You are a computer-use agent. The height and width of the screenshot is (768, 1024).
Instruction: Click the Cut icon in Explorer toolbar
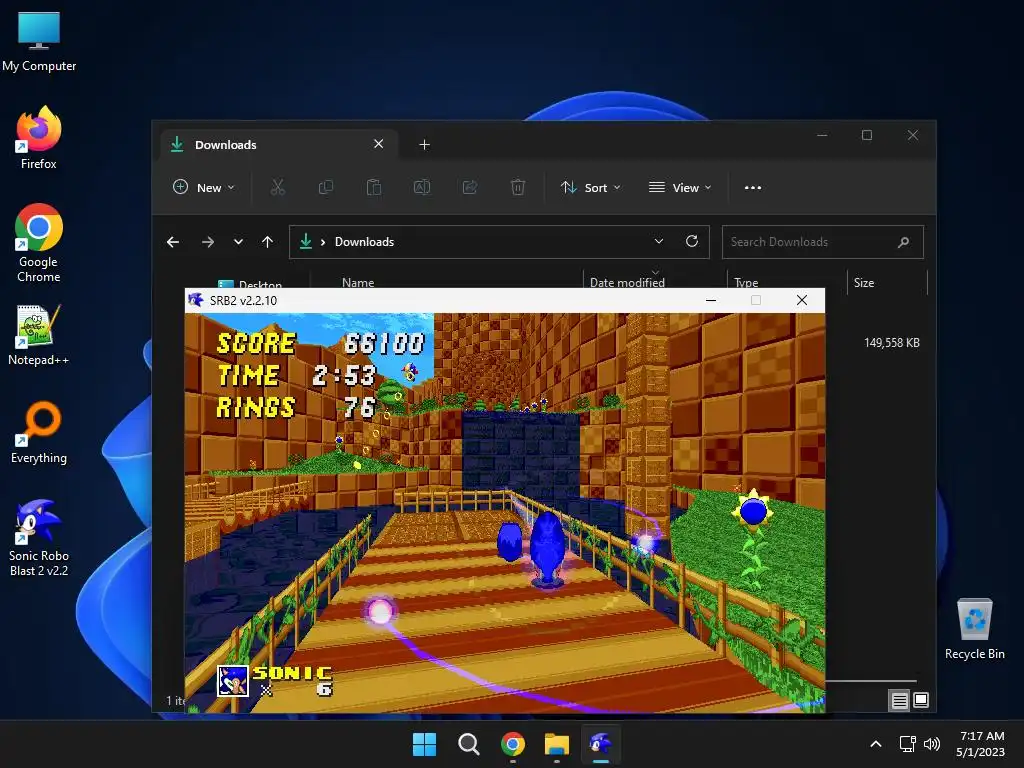pos(278,187)
